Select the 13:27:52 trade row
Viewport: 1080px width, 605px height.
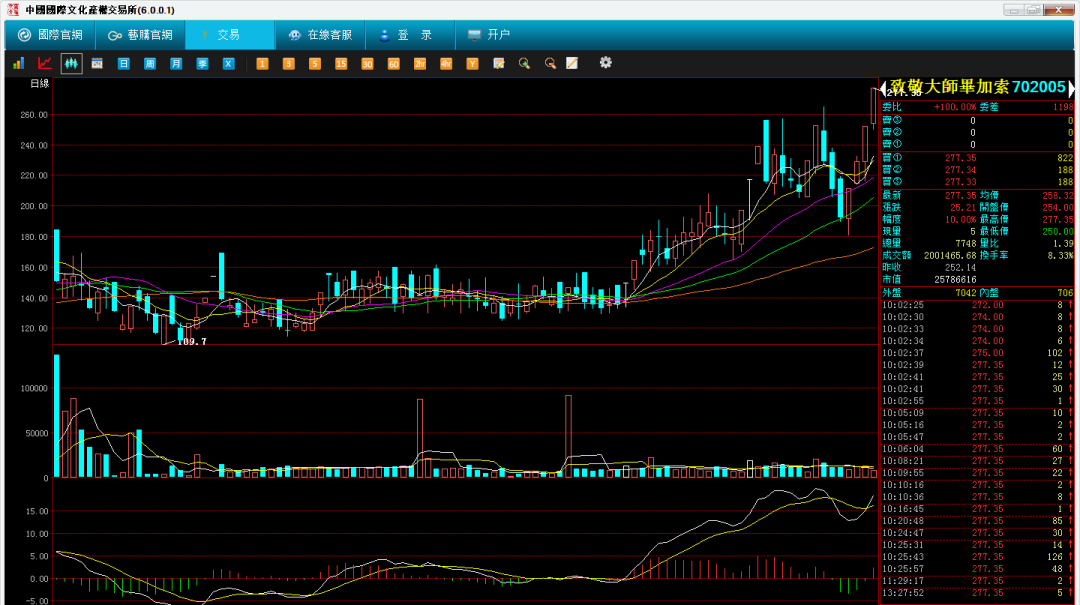[977, 593]
